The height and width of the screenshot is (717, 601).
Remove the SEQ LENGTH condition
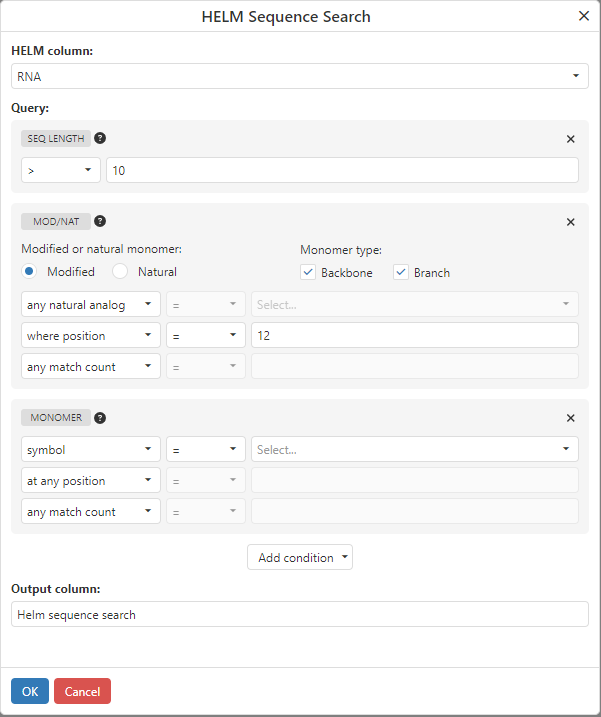571,140
